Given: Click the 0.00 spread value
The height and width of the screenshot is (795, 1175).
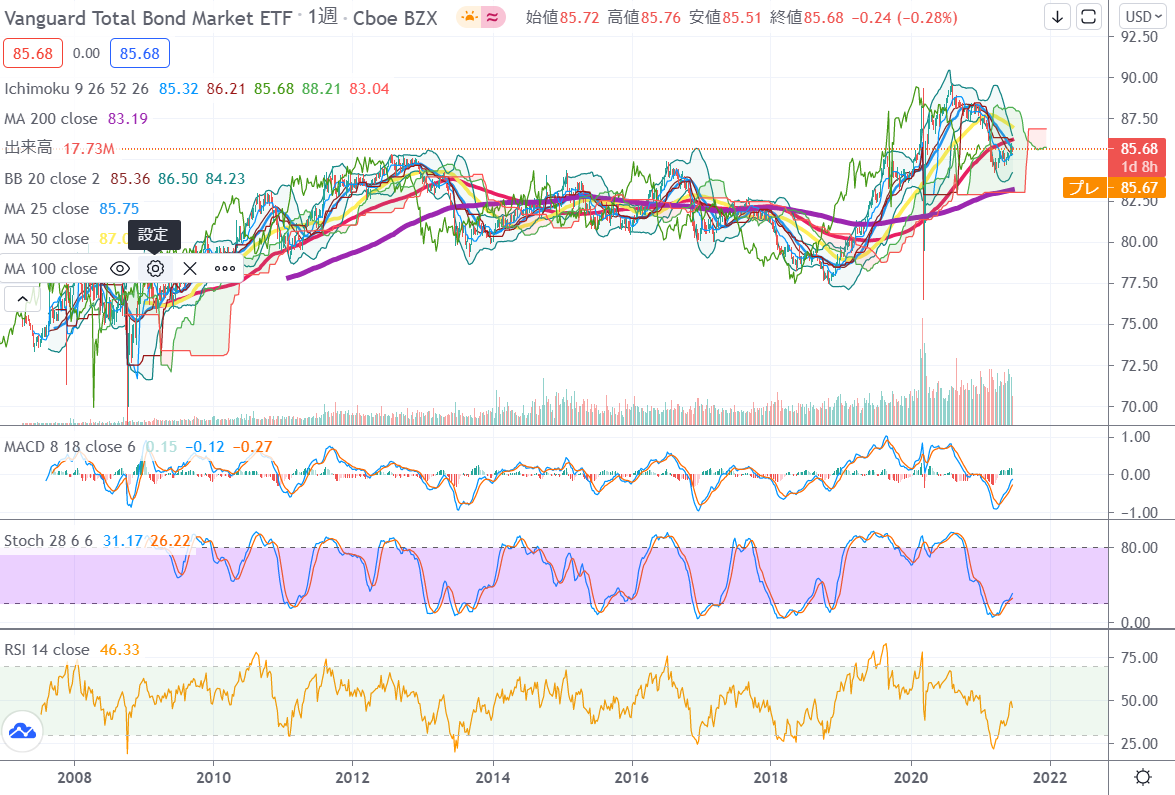Looking at the screenshot, I should [x=86, y=53].
